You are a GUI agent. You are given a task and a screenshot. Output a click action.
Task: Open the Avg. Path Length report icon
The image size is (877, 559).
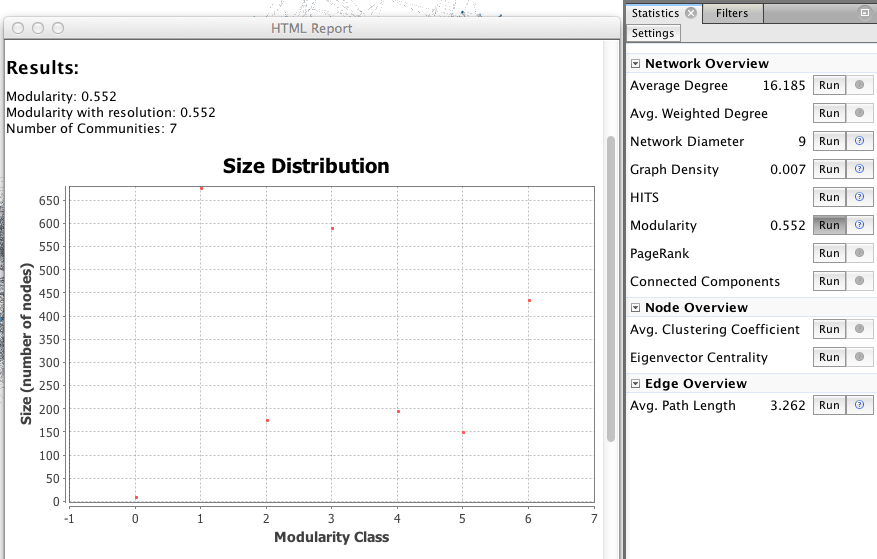[859, 405]
